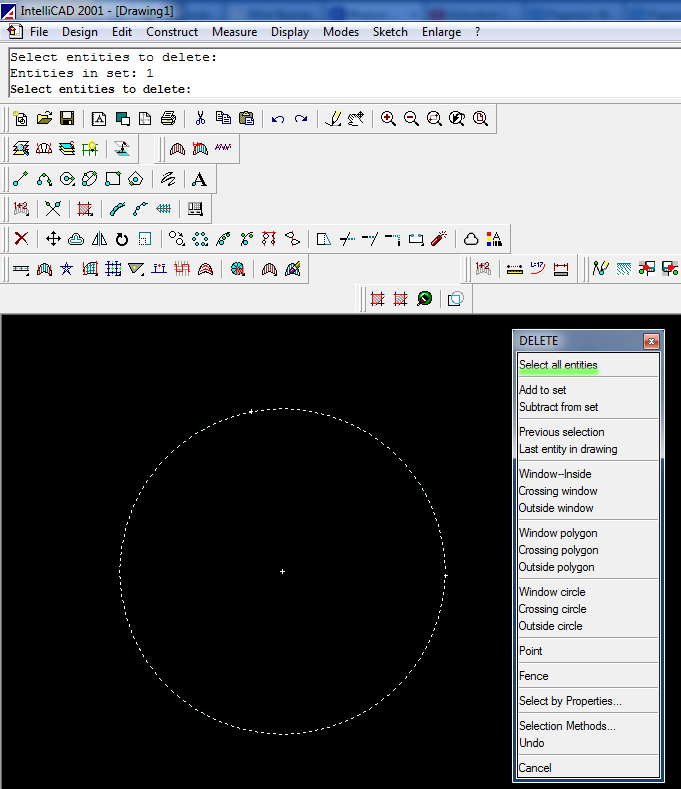Choose 'Select by Properties...' option
Screen dimensions: 681x789
tap(570, 701)
